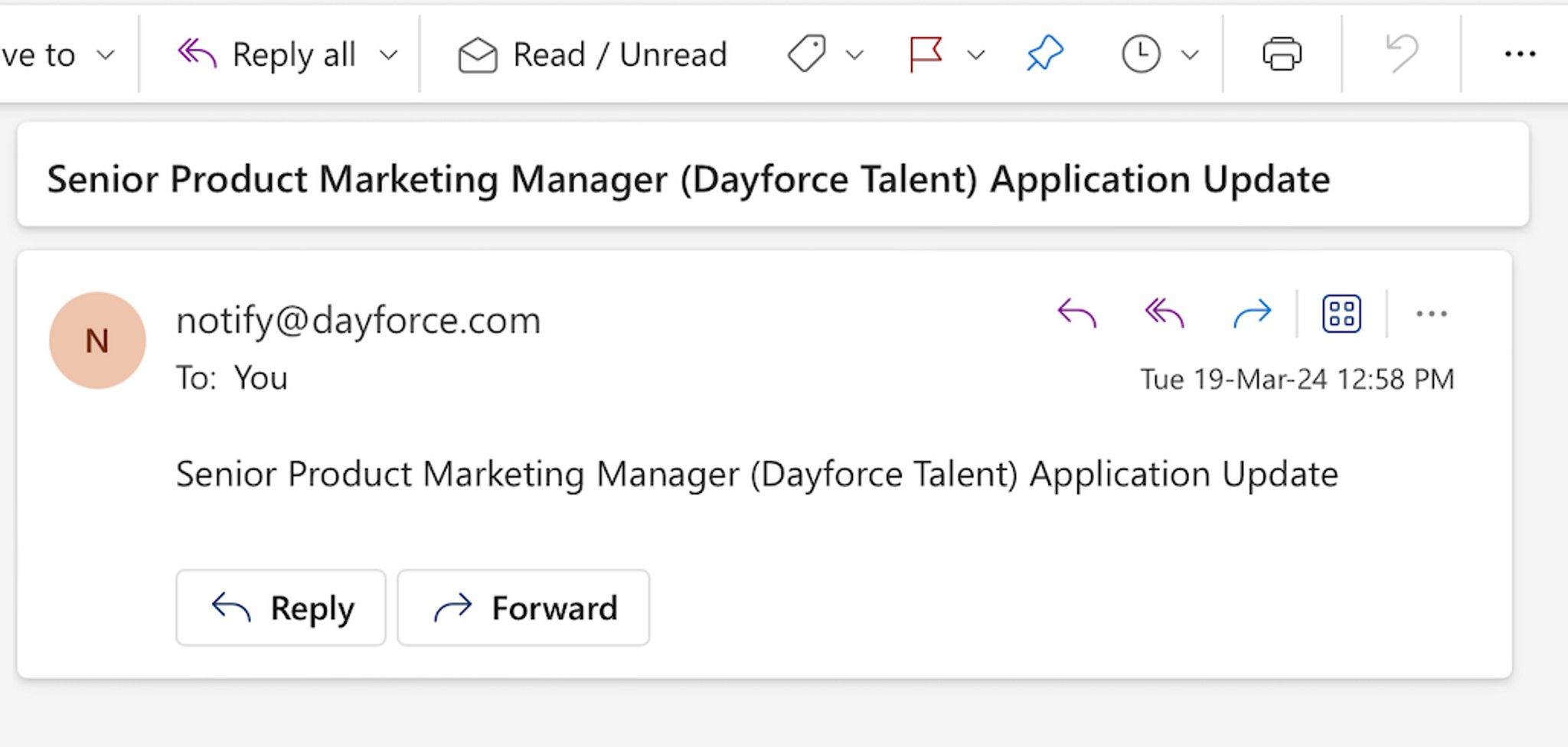This screenshot has height=747, width=1568.
Task: Click the sender avatar N circle
Action: 97,341
